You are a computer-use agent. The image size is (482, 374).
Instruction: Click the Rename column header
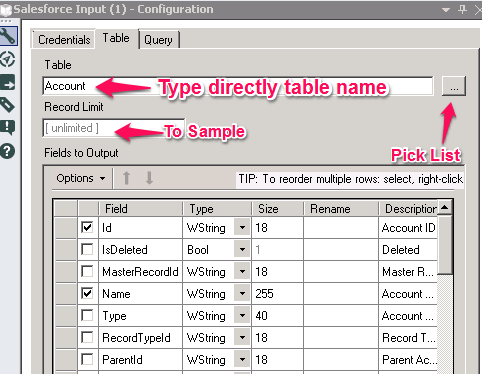point(341,209)
